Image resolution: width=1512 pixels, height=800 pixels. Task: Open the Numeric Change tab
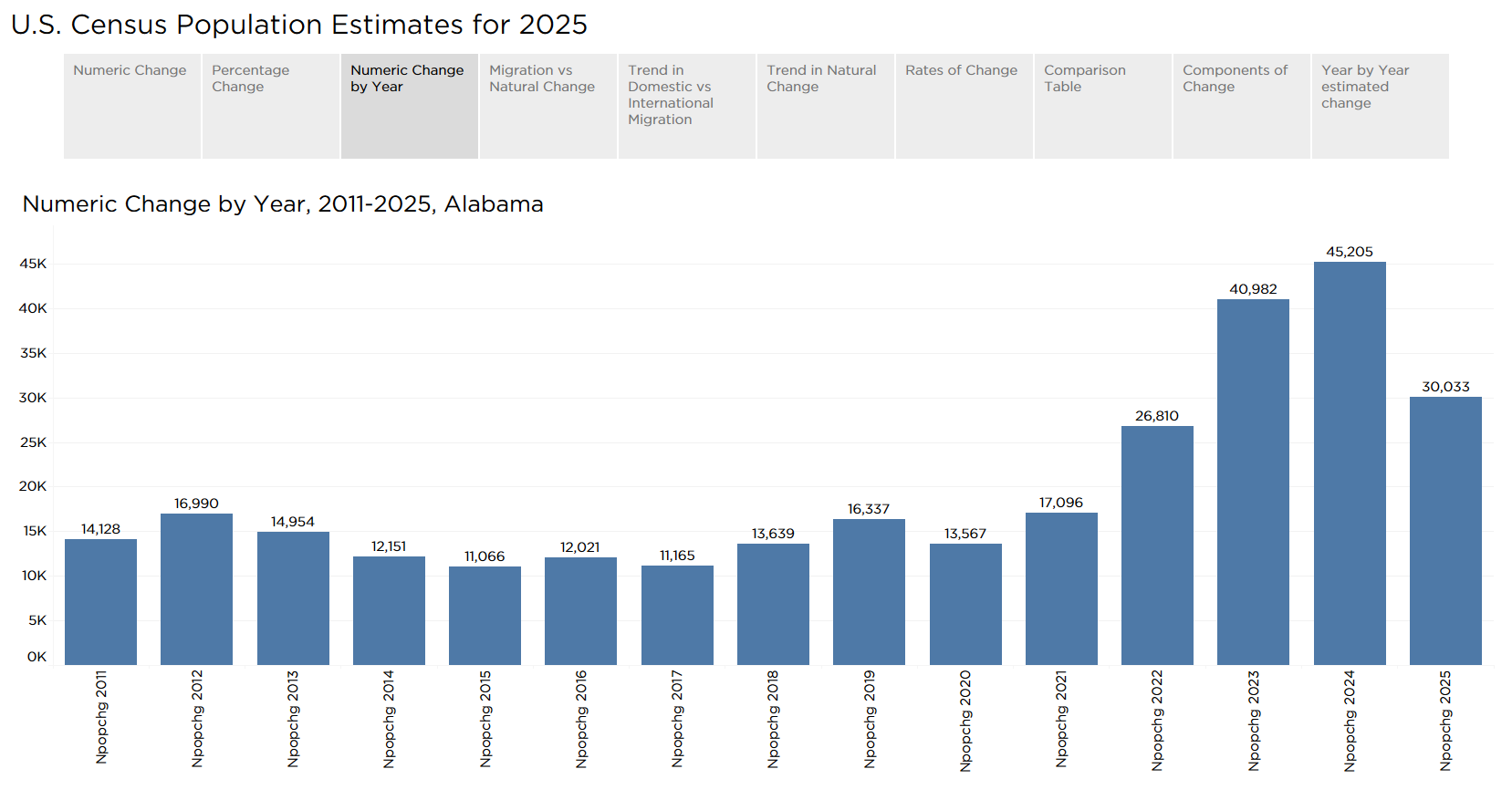132,105
